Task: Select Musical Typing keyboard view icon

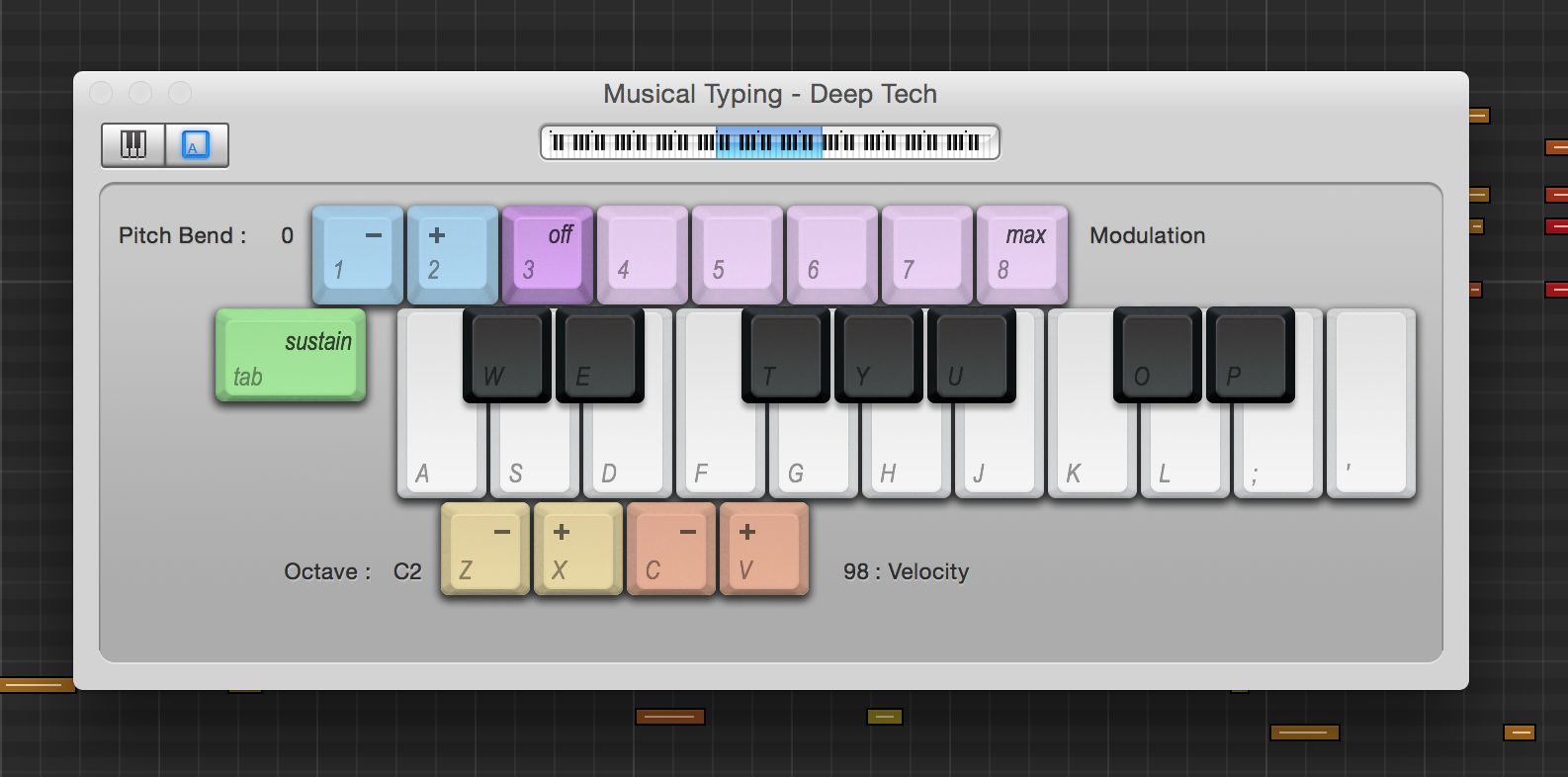Action: 196,145
